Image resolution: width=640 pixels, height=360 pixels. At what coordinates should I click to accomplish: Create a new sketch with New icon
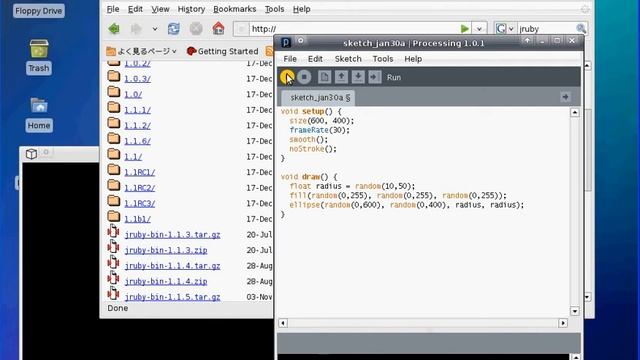coord(324,77)
